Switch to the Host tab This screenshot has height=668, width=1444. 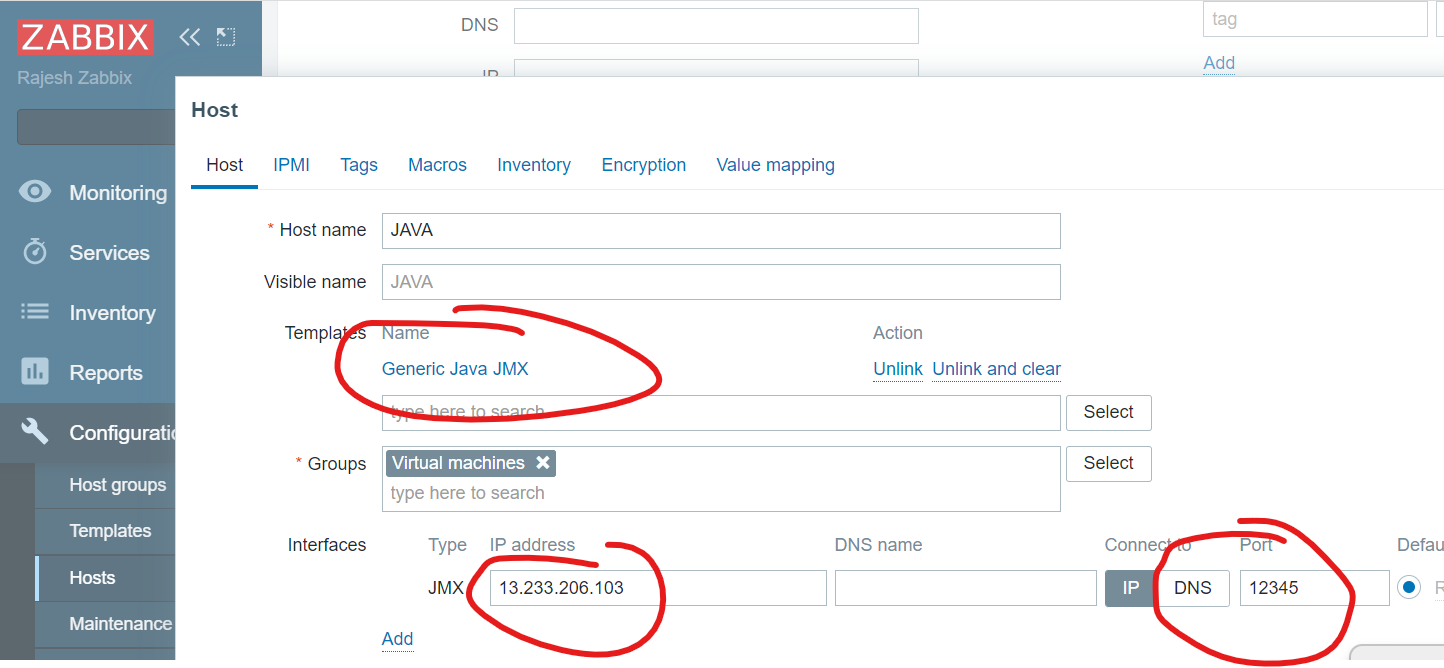224,165
